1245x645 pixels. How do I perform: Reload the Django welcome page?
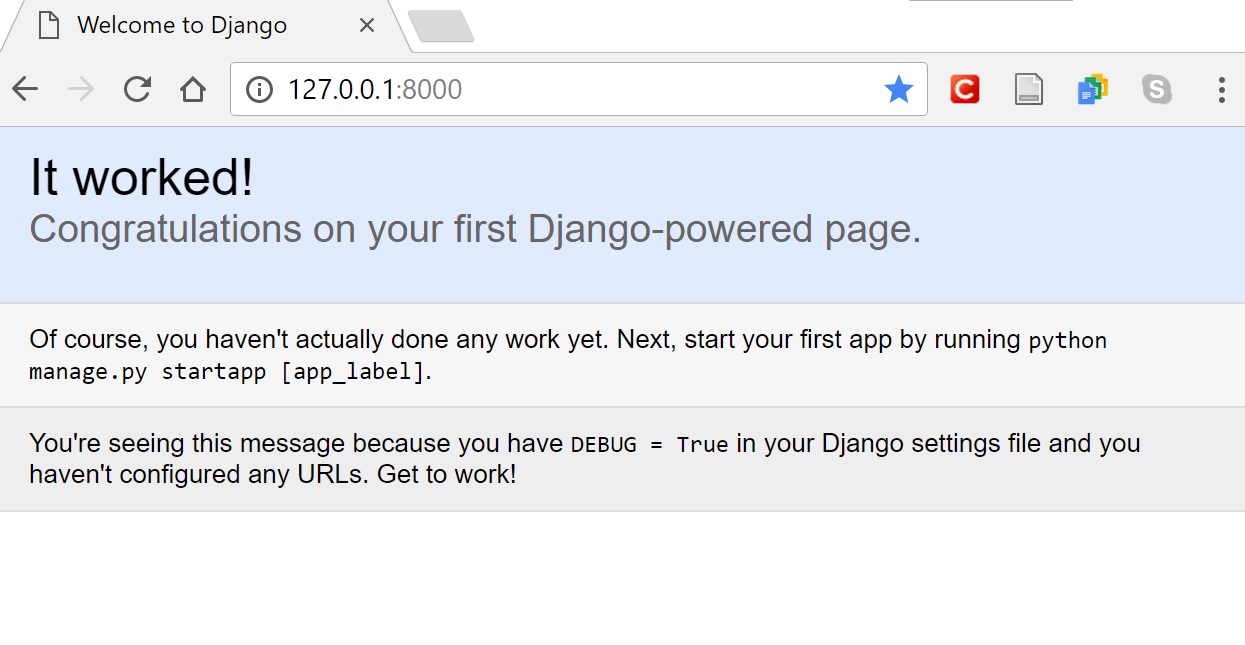137,90
